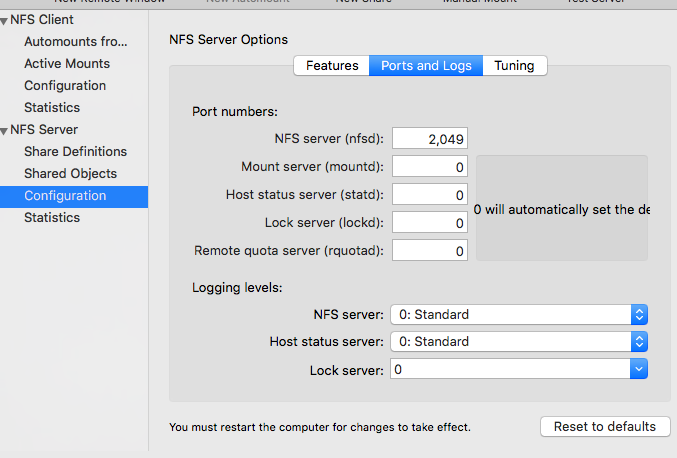Select the Ports and Logs tab
This screenshot has width=677, height=458.
coord(426,66)
